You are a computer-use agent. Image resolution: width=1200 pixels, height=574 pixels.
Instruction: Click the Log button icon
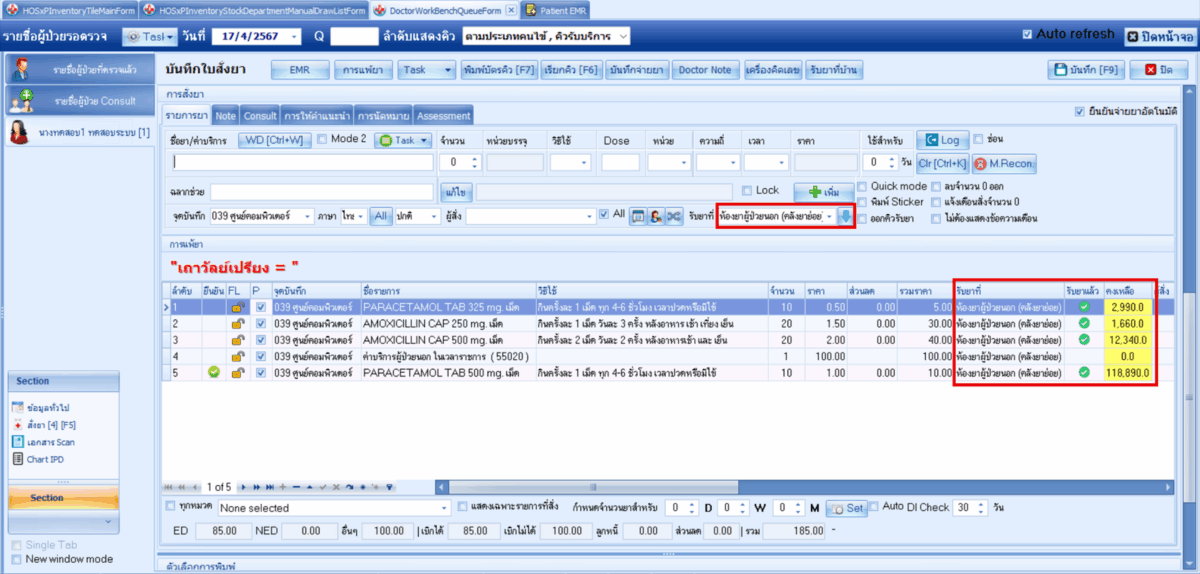tap(930, 141)
